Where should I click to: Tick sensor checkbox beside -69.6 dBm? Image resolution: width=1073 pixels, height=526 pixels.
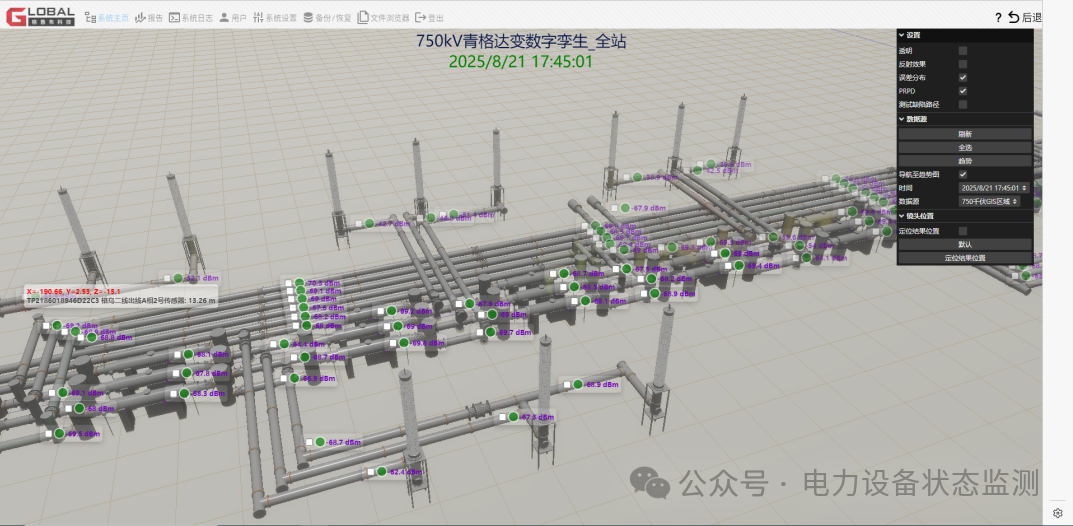[391, 343]
